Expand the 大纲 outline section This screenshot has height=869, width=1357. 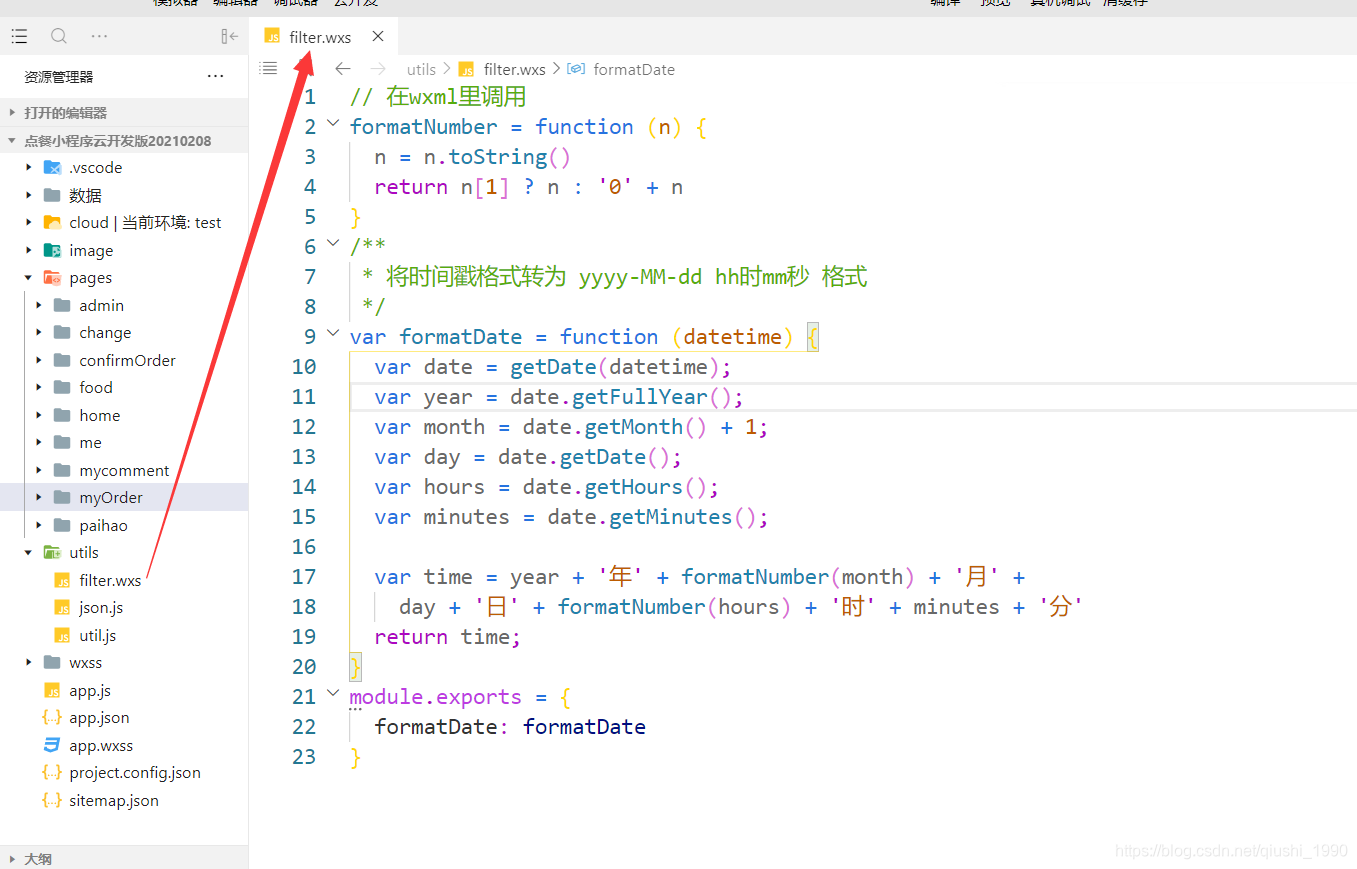[x=124, y=858]
